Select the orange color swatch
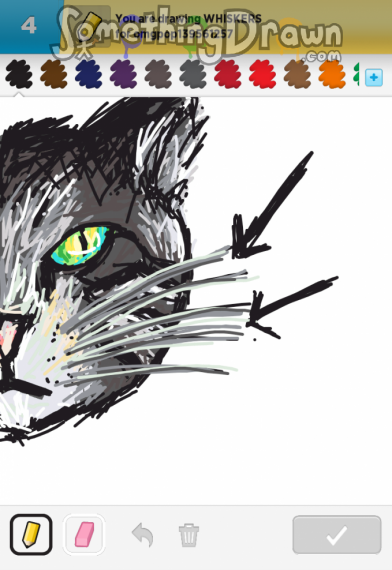Viewport: 392px width, 570px height. [x=332, y=74]
